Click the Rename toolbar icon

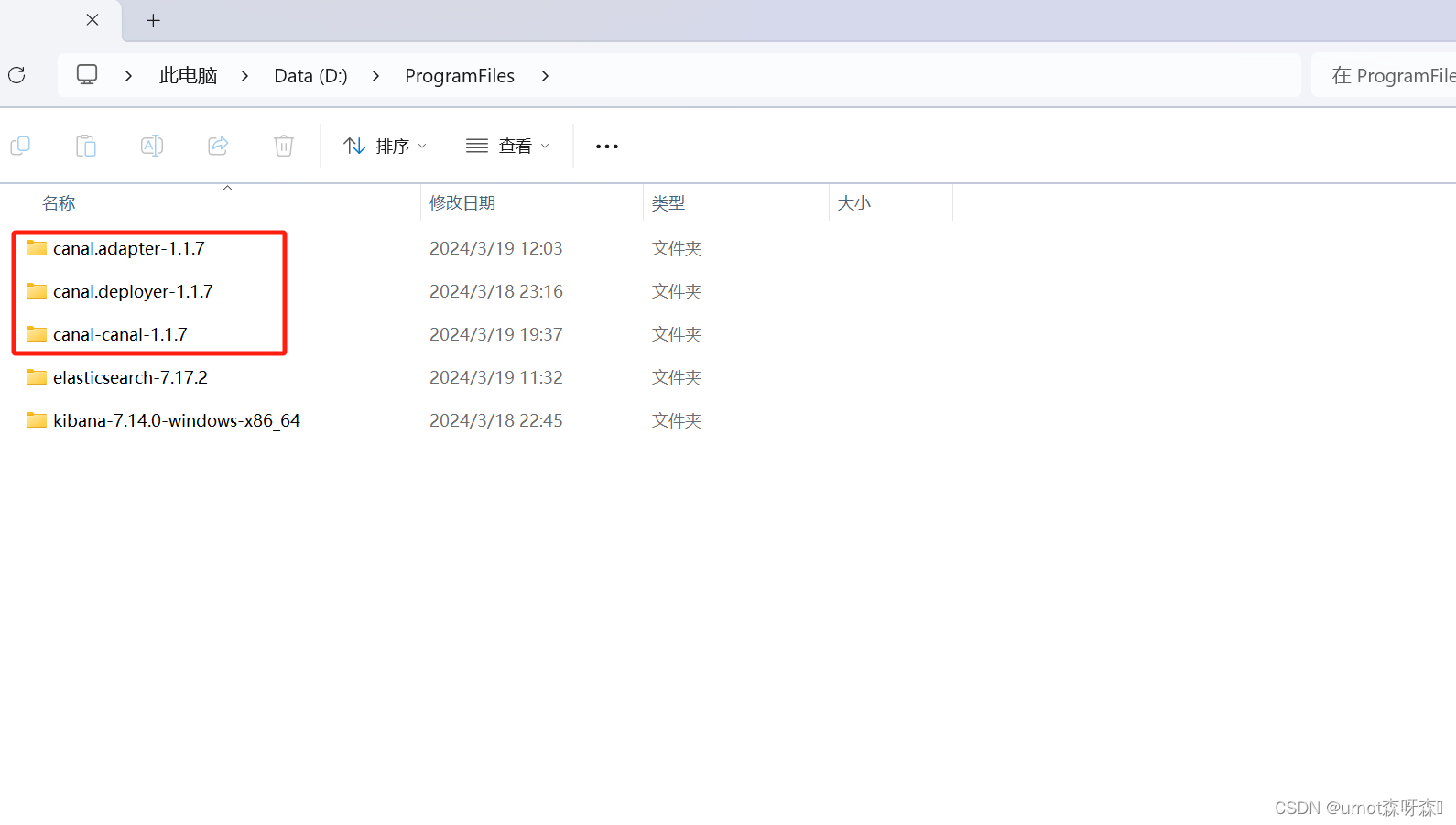click(x=152, y=146)
